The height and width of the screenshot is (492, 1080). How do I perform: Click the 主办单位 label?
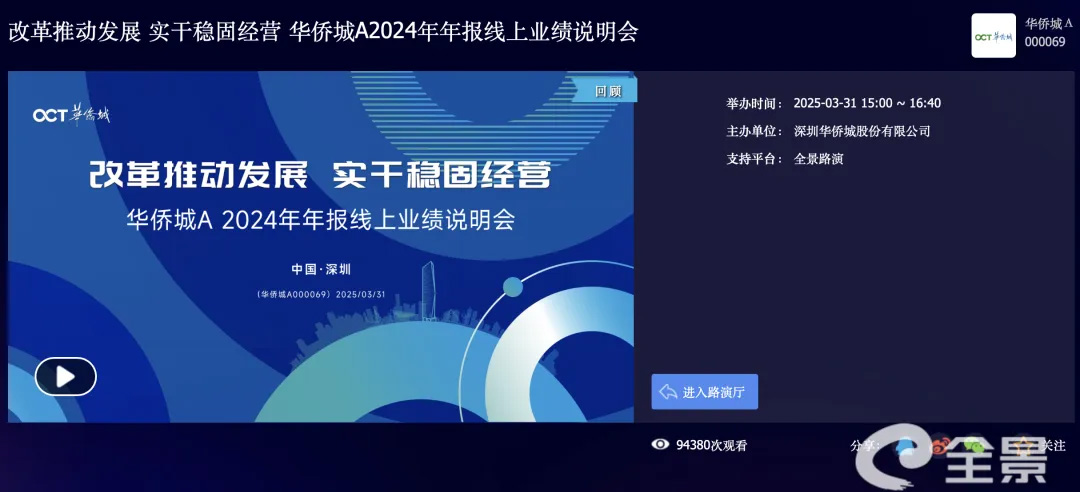[754, 131]
